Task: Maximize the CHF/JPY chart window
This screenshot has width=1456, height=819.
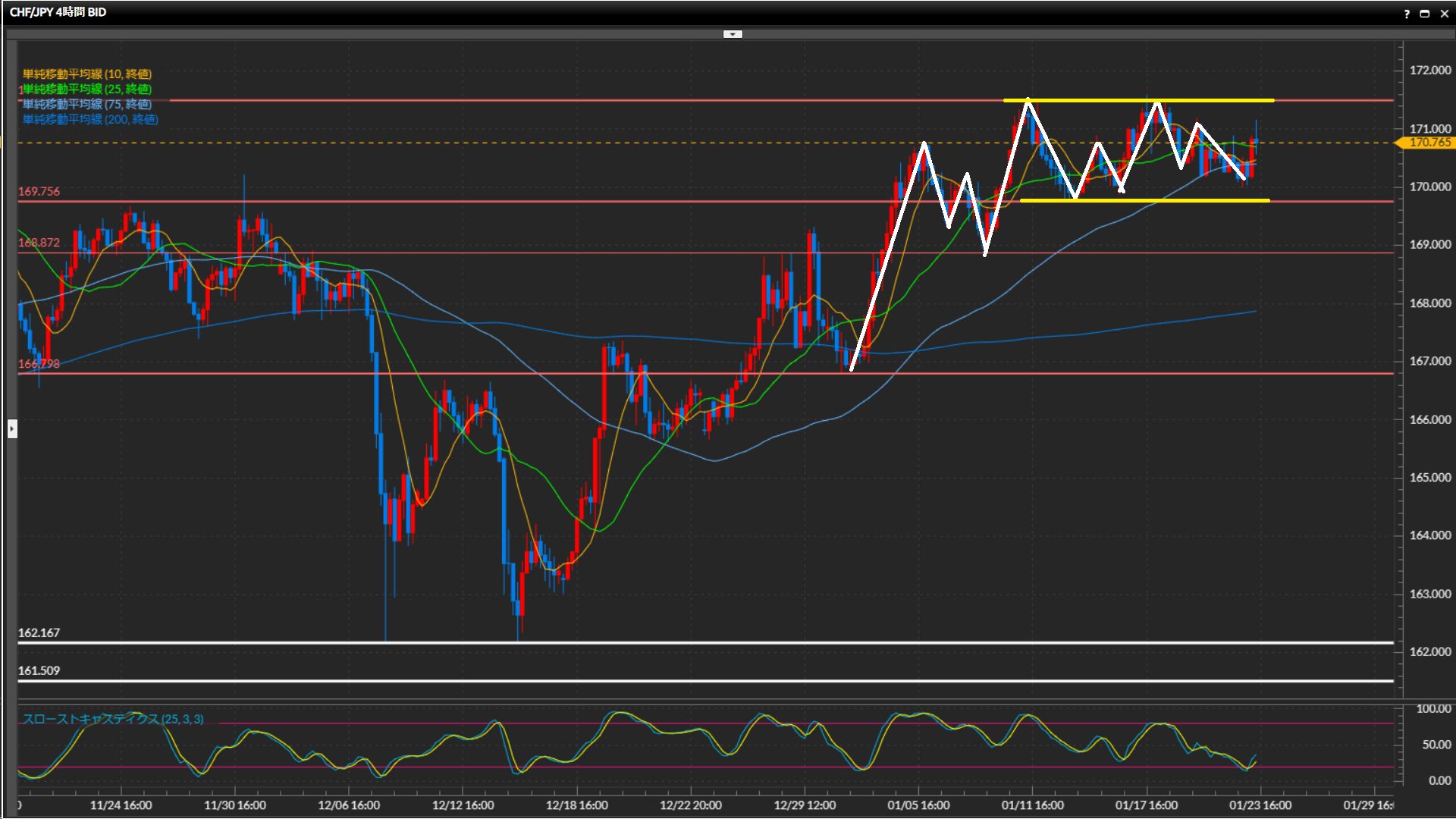Action: 1424,14
